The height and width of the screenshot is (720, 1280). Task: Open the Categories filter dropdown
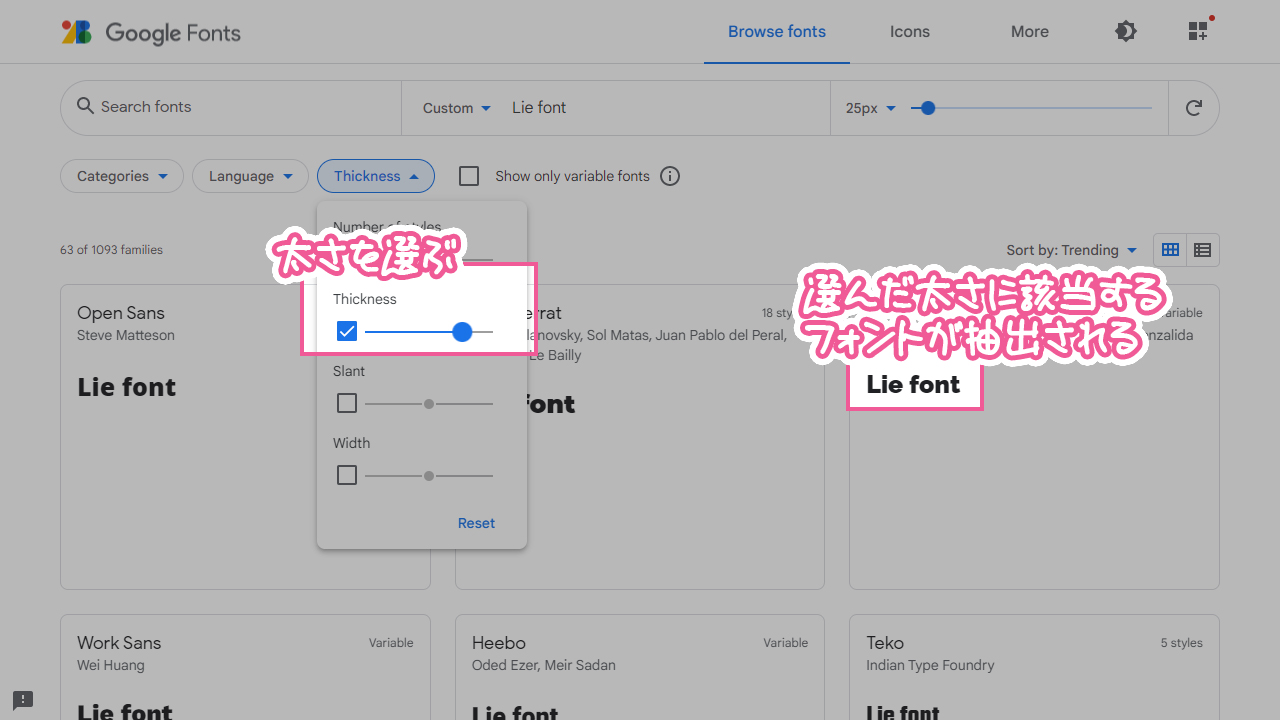122,176
